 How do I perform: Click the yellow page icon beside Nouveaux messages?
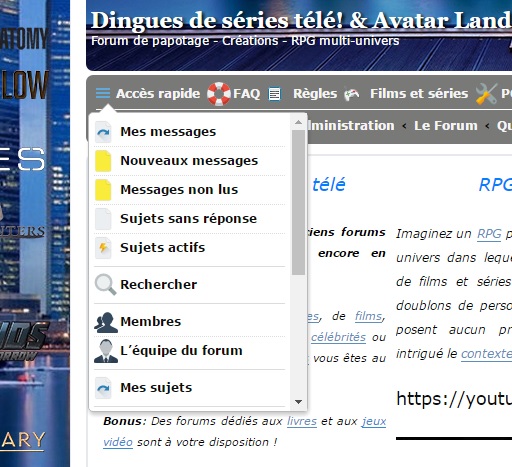point(103,161)
